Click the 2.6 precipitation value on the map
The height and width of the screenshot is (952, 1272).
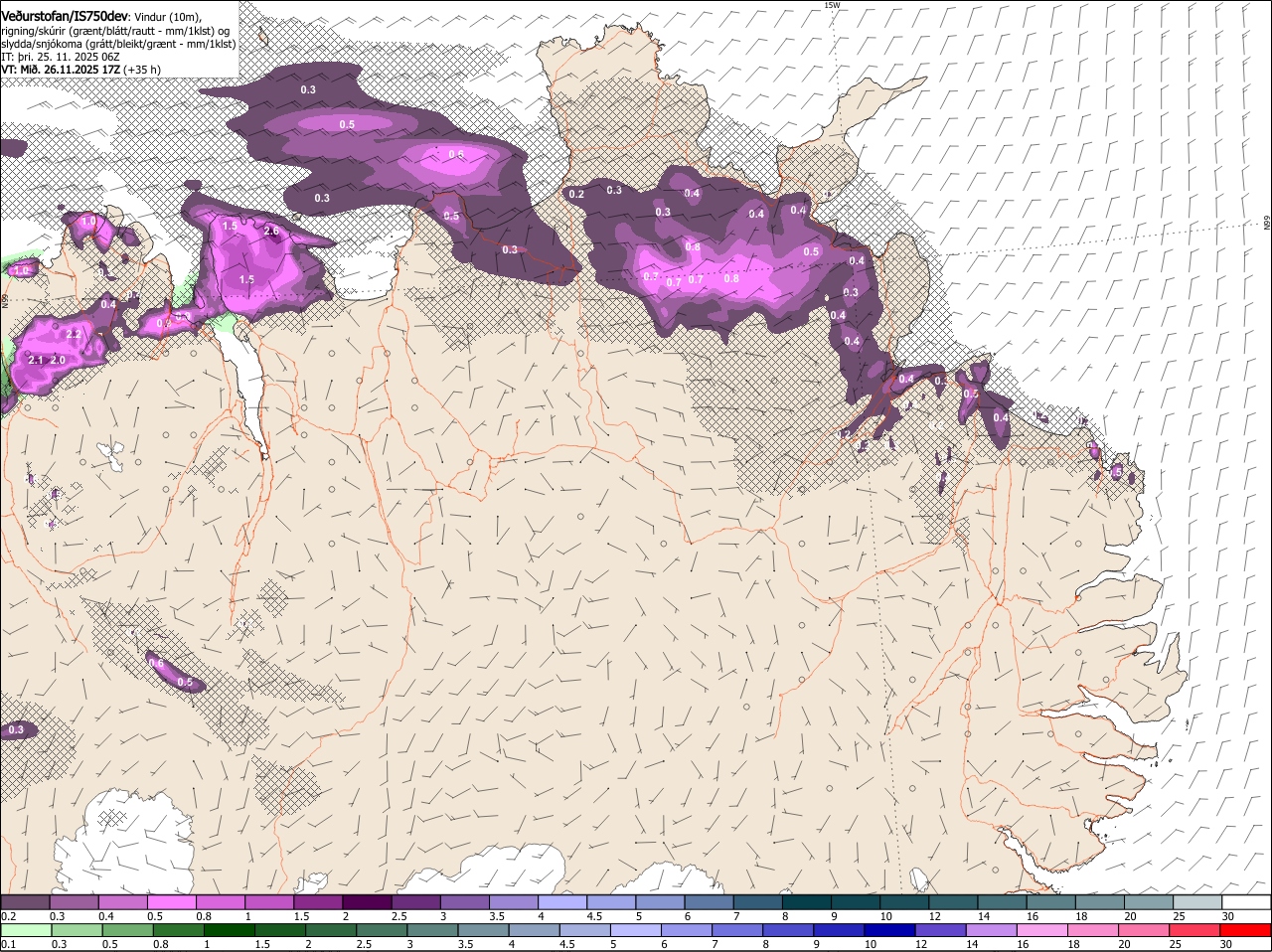coord(273,231)
